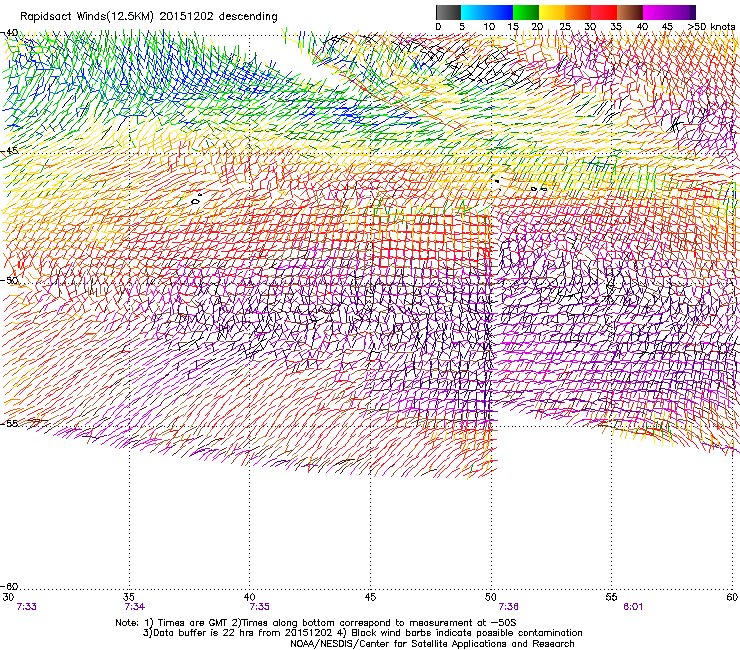The image size is (740, 650).
Task: Select the '8:01' time stamp
Action: pyautogui.click(x=633, y=607)
